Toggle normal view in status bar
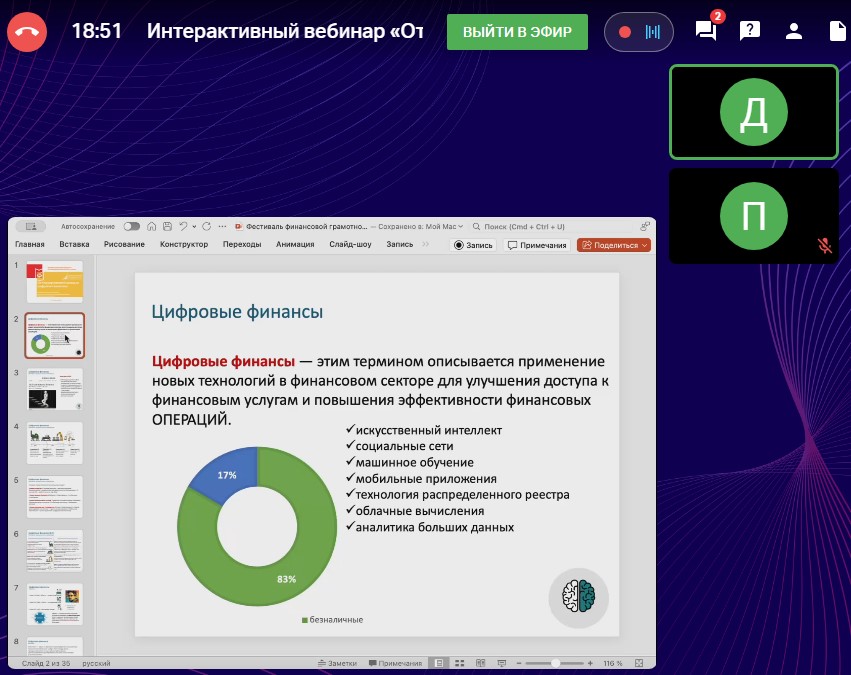 click(x=438, y=663)
